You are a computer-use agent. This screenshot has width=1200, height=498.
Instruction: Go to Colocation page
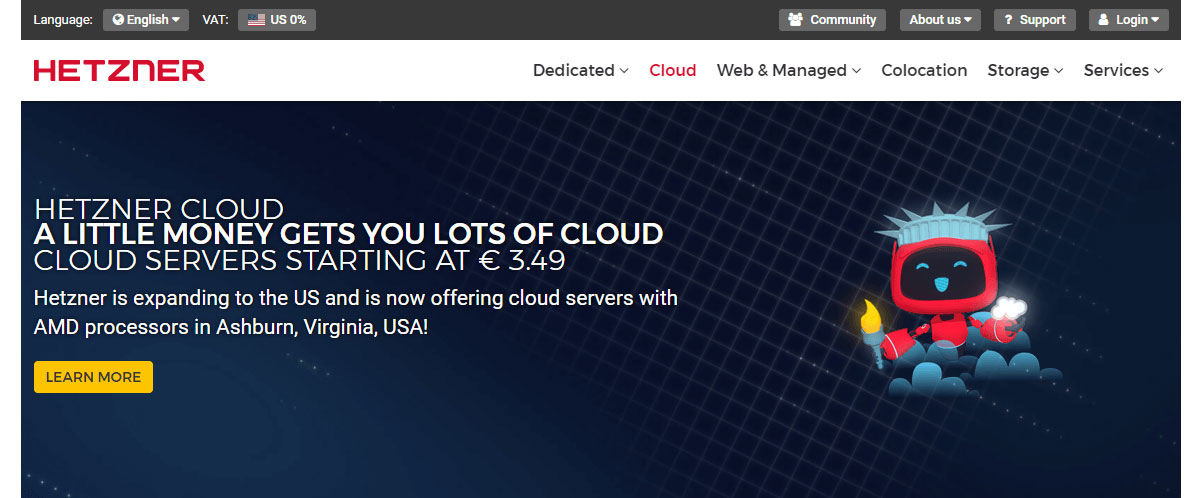click(924, 70)
